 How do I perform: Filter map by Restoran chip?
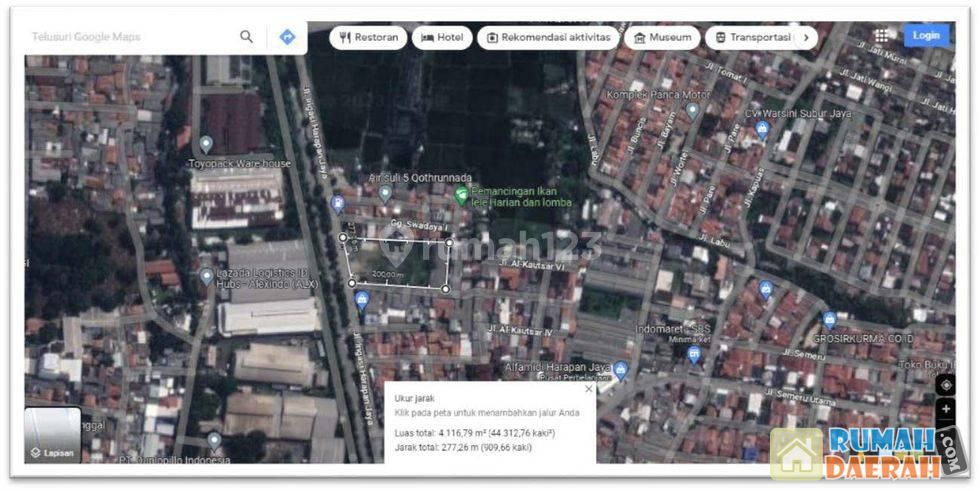click(368, 38)
